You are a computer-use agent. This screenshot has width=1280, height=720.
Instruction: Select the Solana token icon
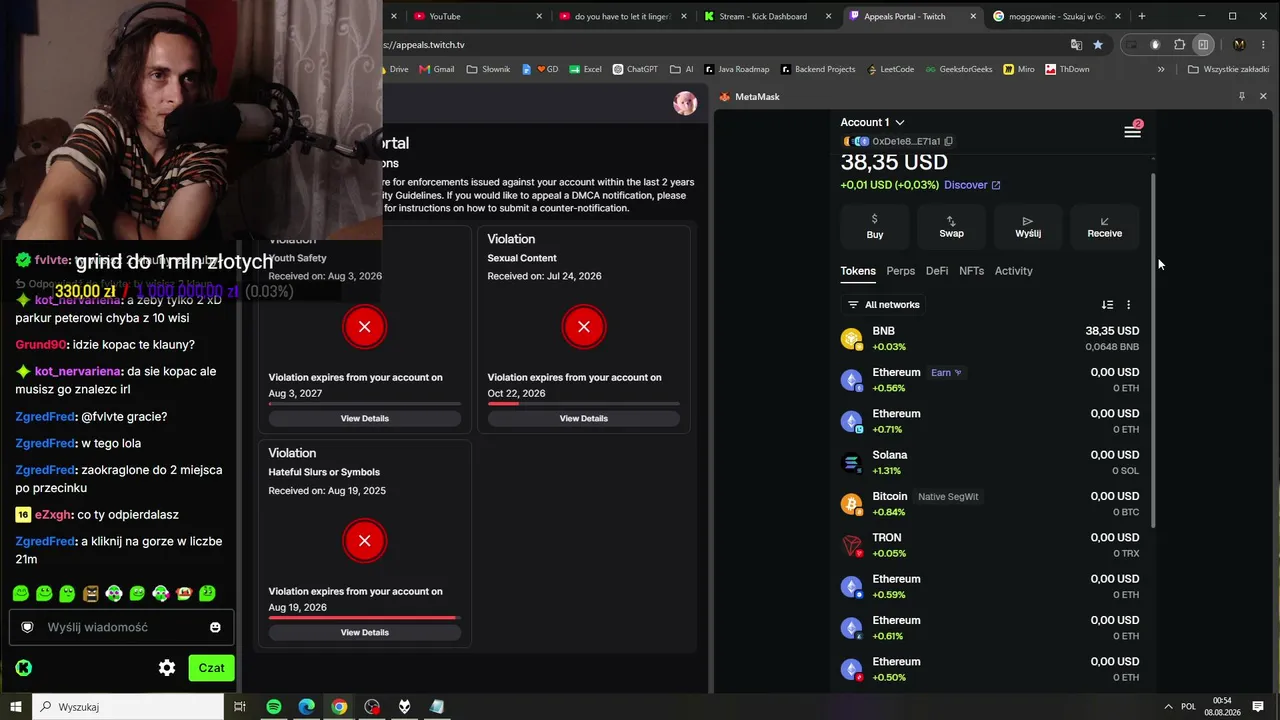[851, 463]
